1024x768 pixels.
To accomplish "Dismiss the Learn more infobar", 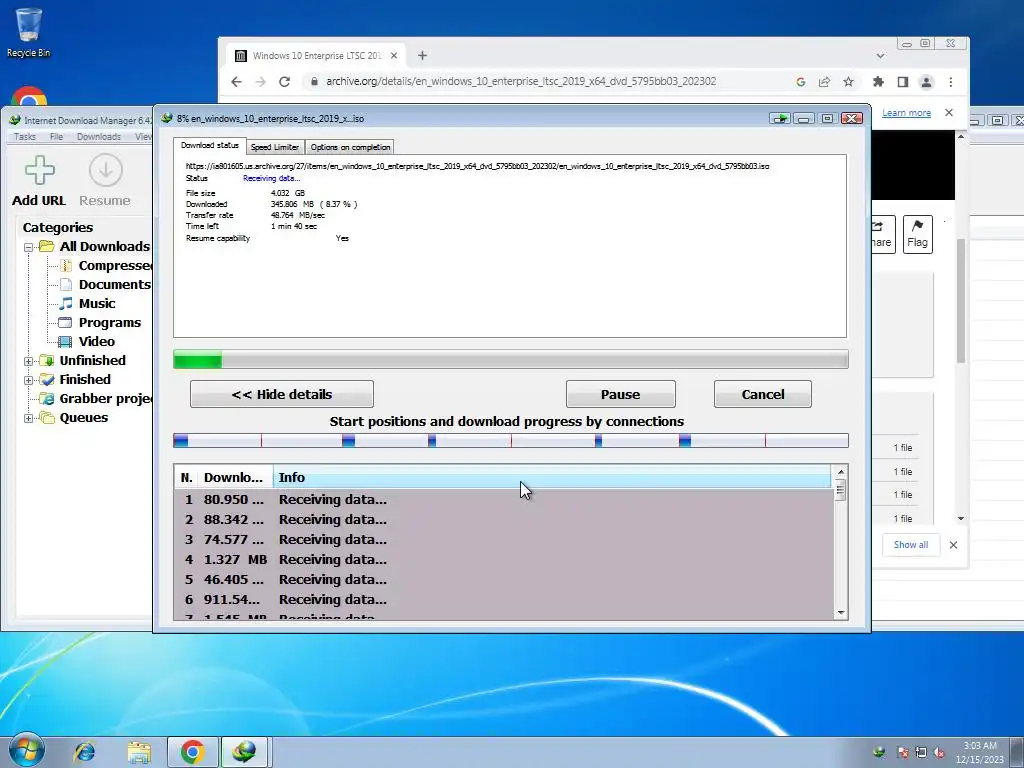I will pos(949,112).
